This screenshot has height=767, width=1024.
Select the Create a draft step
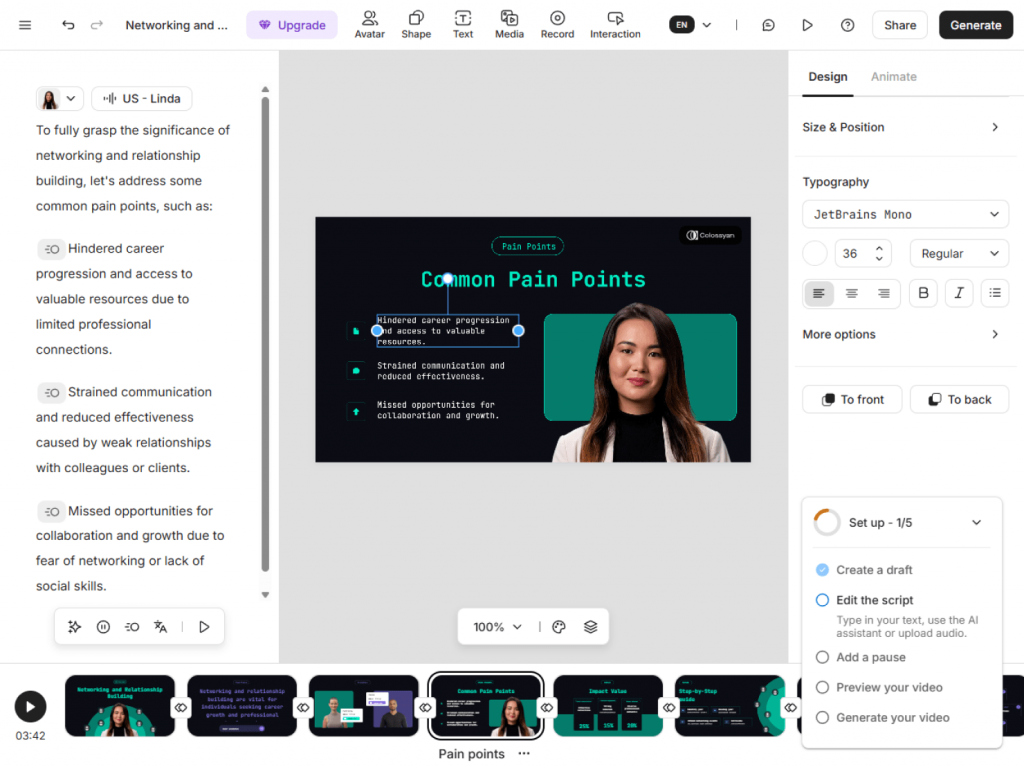[874, 570]
